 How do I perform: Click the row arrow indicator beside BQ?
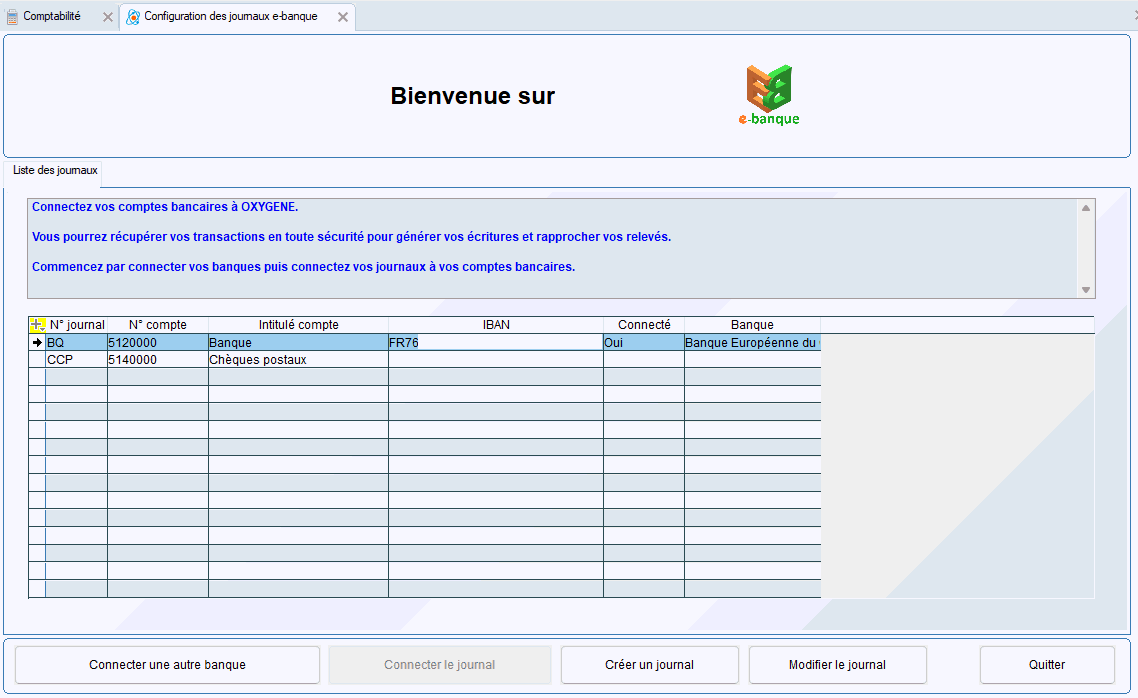(37, 342)
